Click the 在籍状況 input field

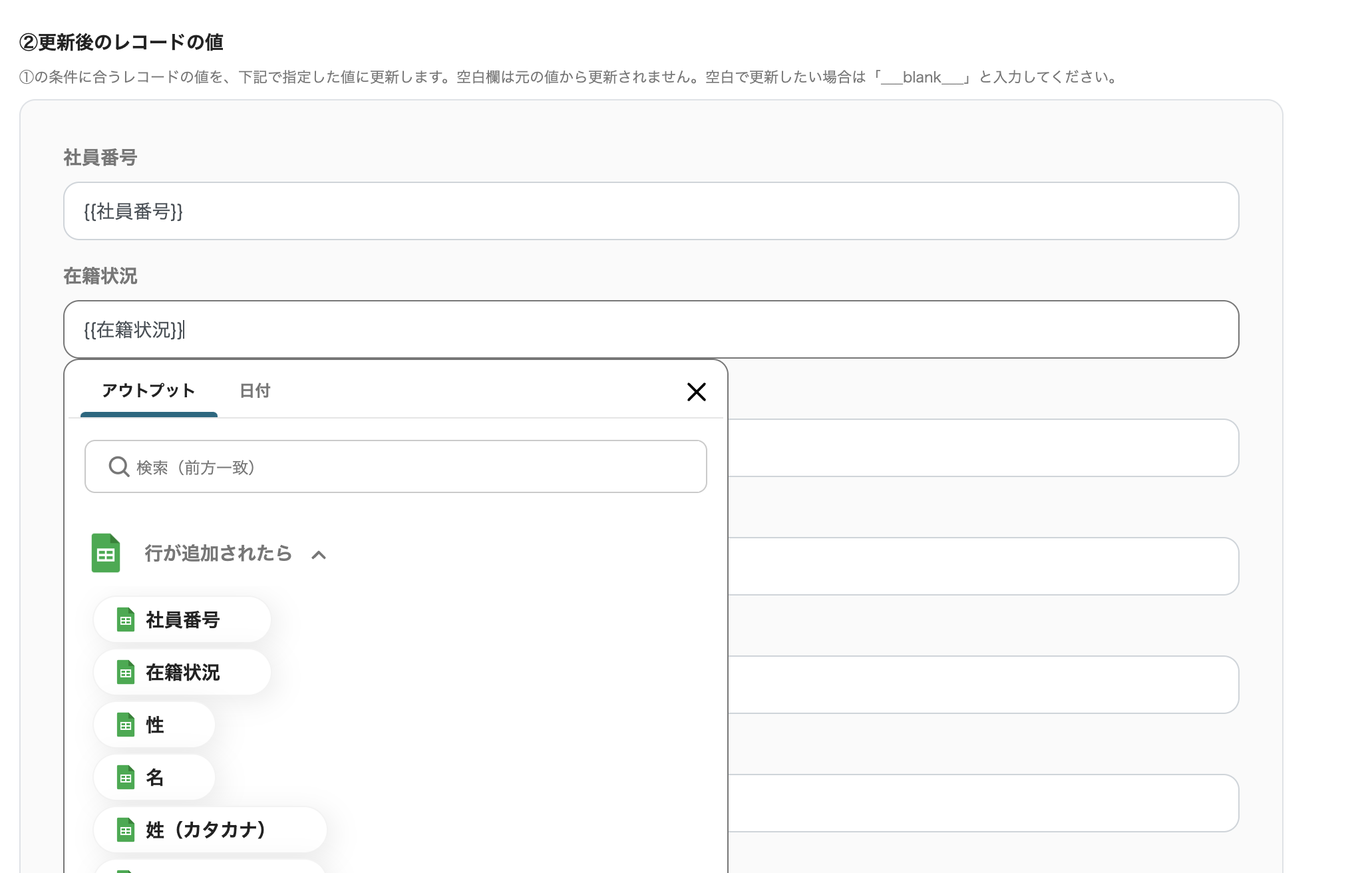tap(651, 329)
